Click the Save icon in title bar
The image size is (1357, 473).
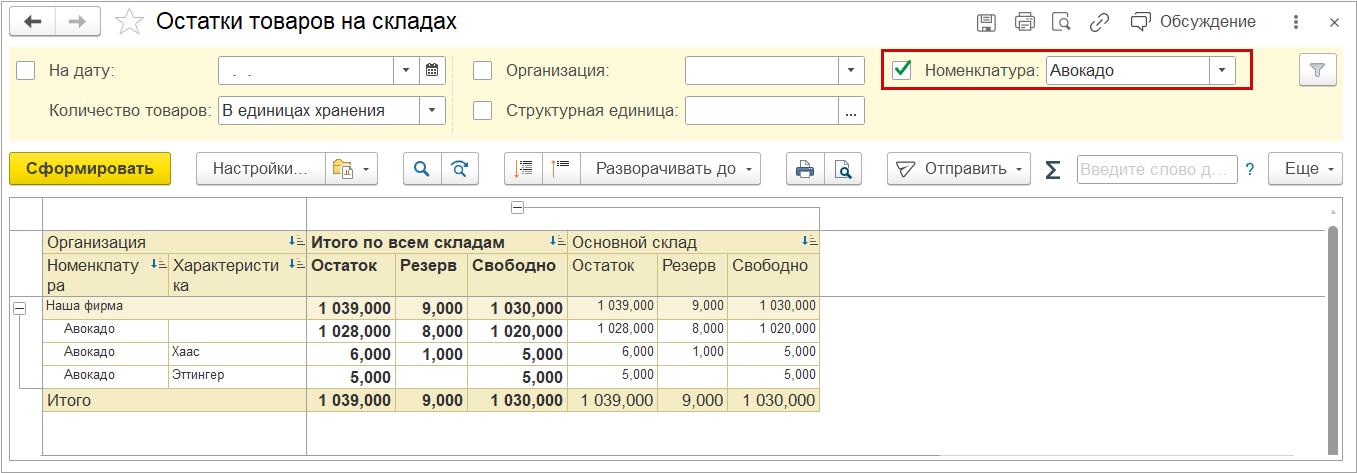pos(986,22)
